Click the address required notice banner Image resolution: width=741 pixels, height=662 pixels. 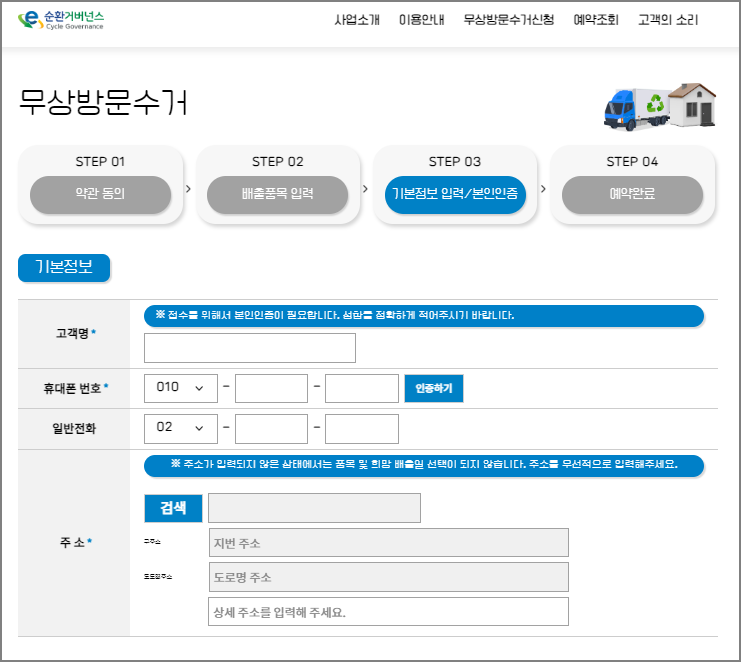point(424,465)
